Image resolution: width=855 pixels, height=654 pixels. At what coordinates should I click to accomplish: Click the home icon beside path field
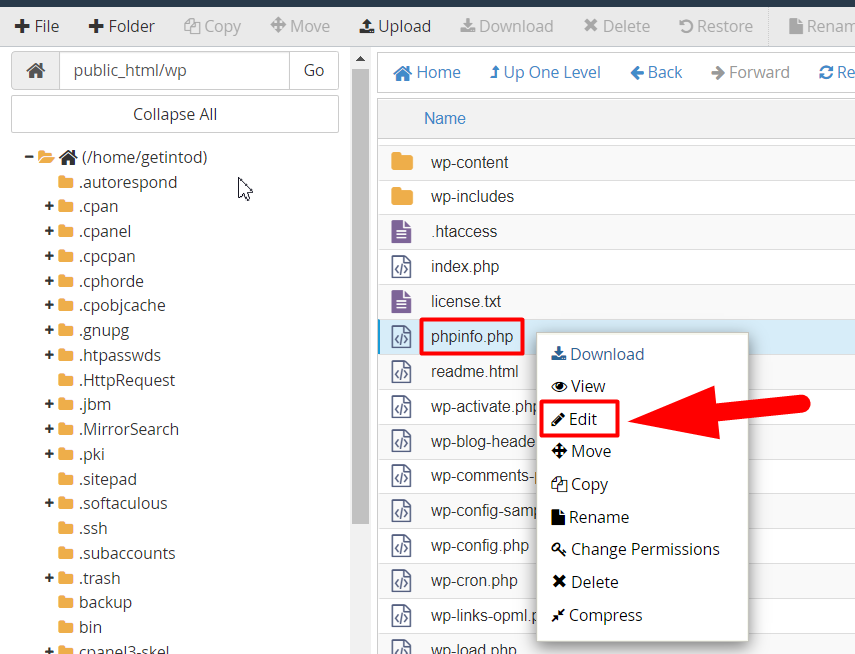36,70
